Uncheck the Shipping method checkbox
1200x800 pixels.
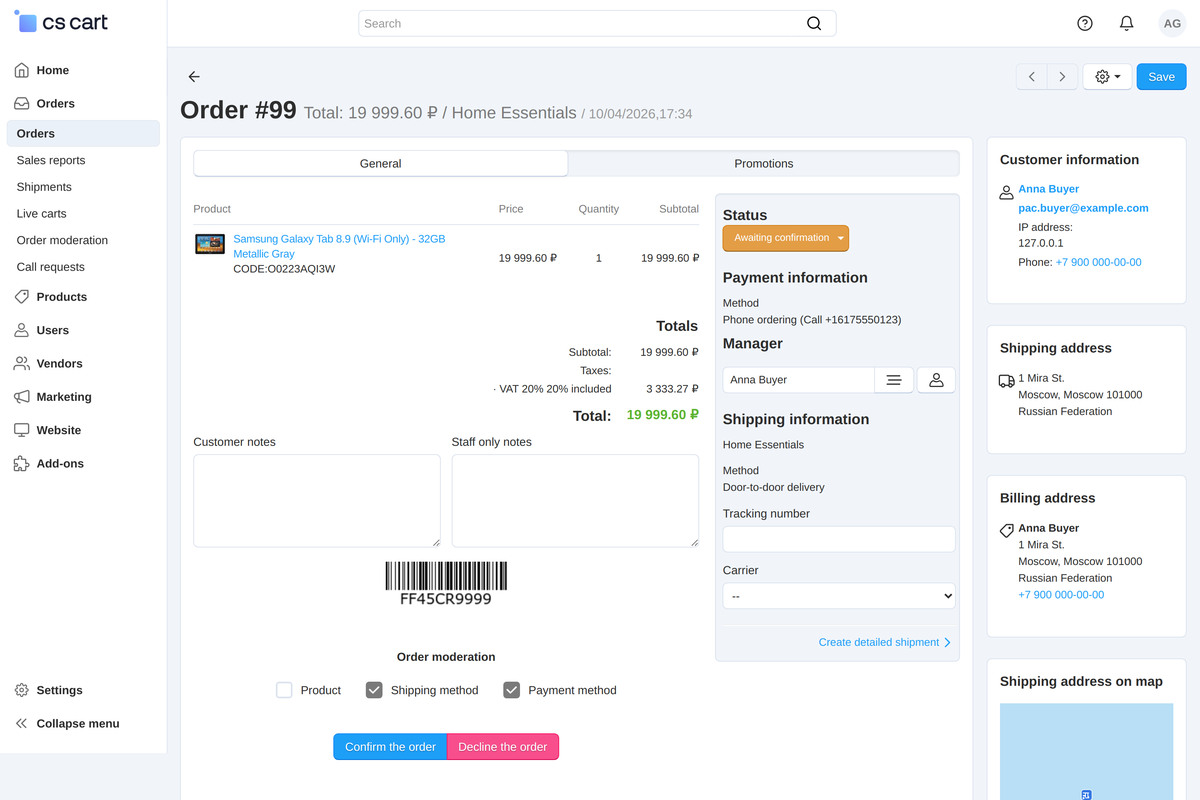pyautogui.click(x=374, y=690)
